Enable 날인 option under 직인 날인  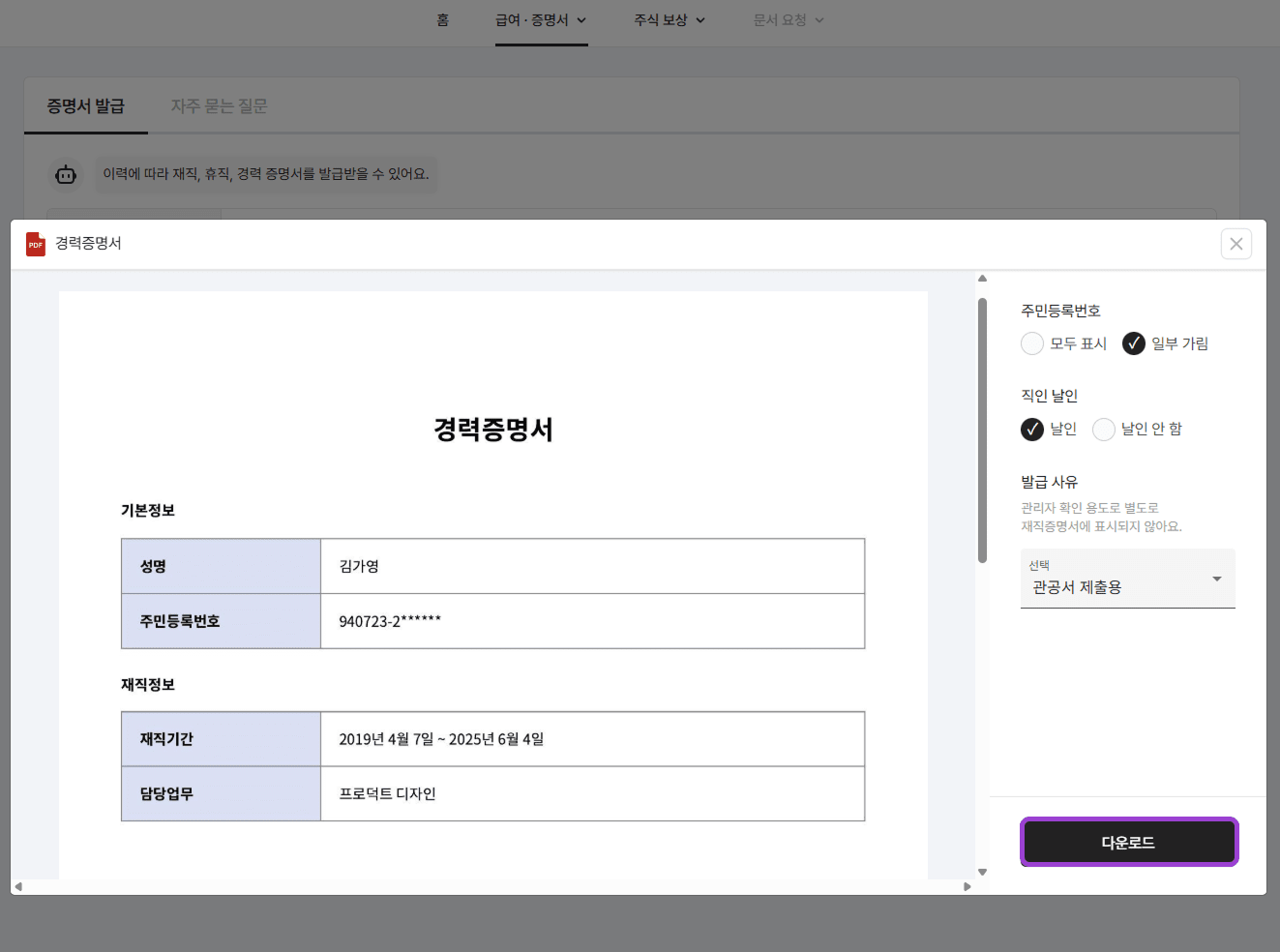(x=1031, y=429)
